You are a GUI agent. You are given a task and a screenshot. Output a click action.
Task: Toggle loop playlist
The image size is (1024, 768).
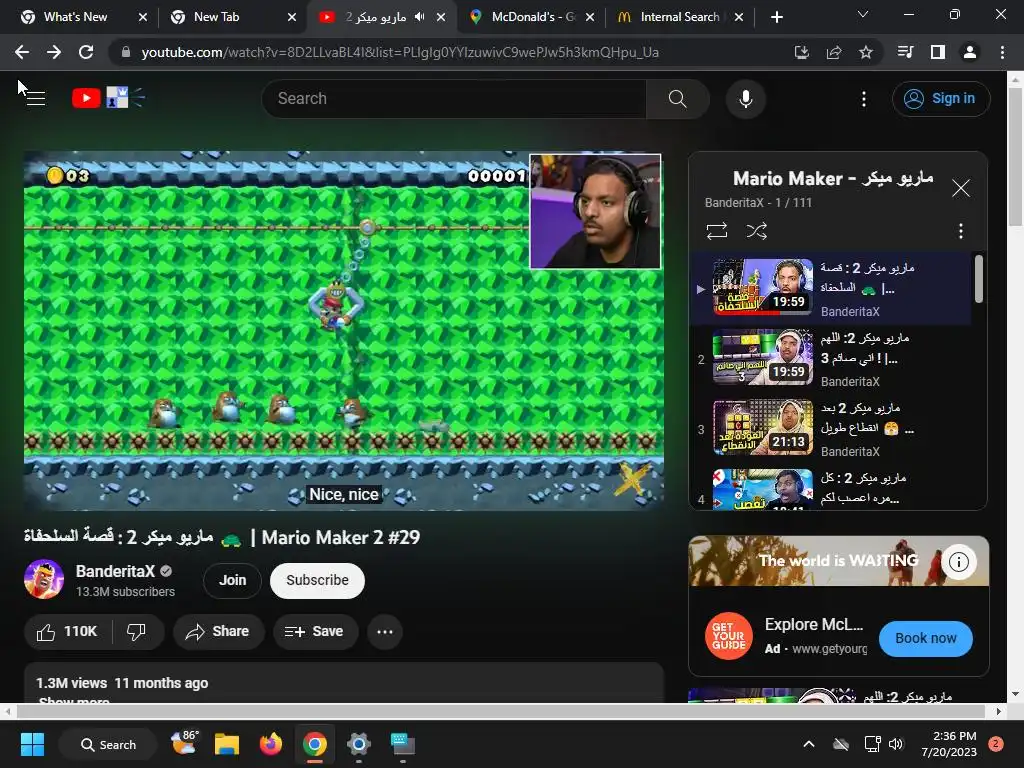716,231
